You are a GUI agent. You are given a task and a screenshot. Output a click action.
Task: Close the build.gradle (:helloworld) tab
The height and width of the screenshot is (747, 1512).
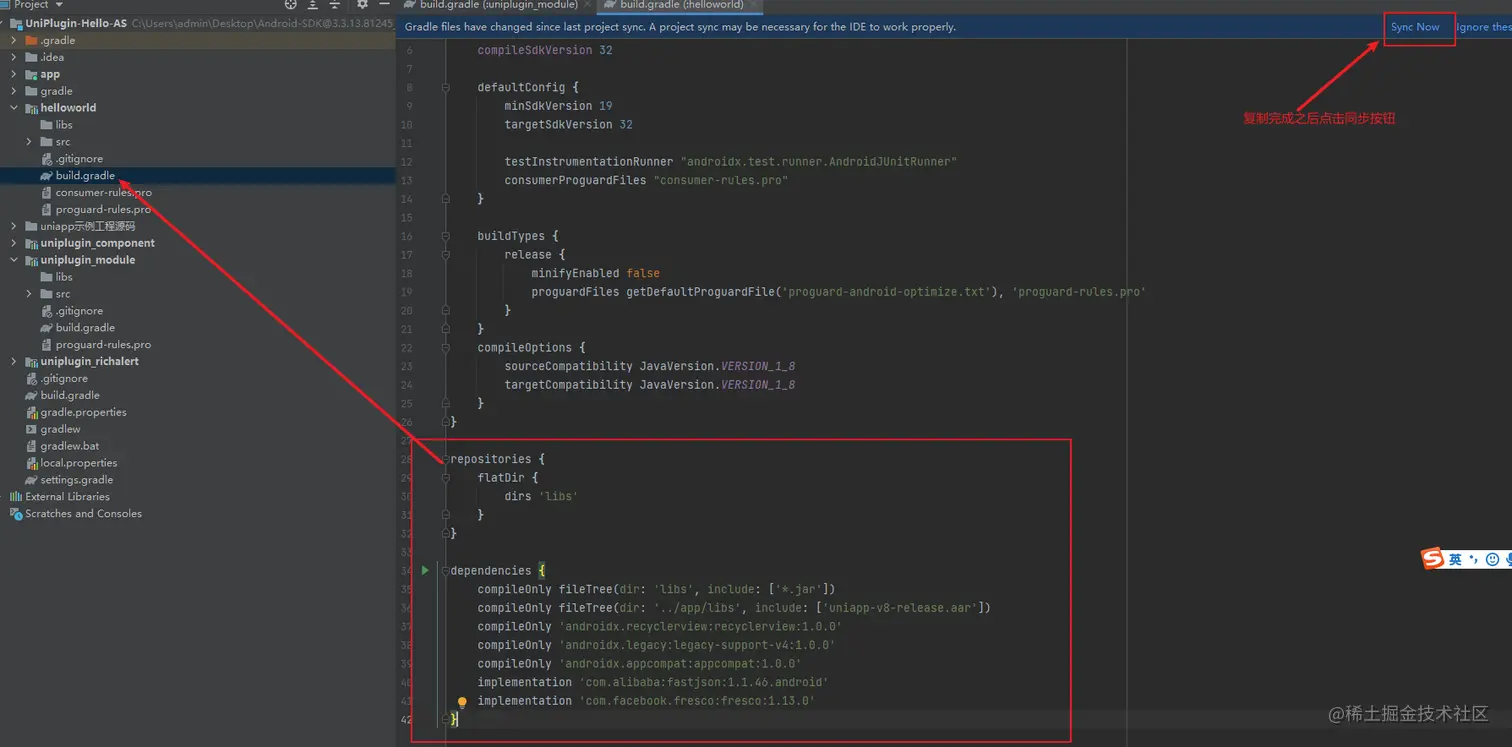pos(754,5)
